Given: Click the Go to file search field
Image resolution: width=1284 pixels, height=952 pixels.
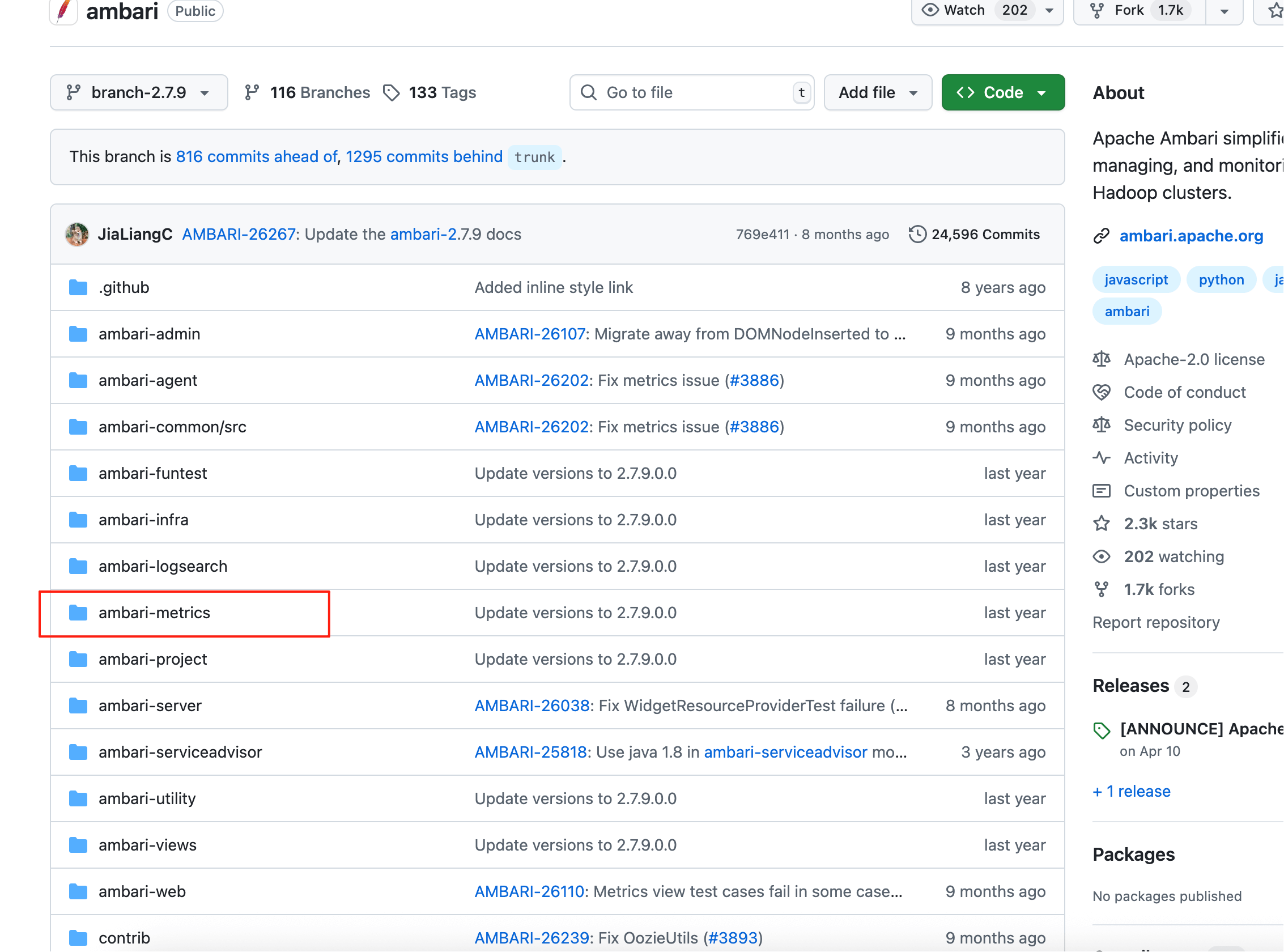Looking at the screenshot, I should click(x=691, y=92).
